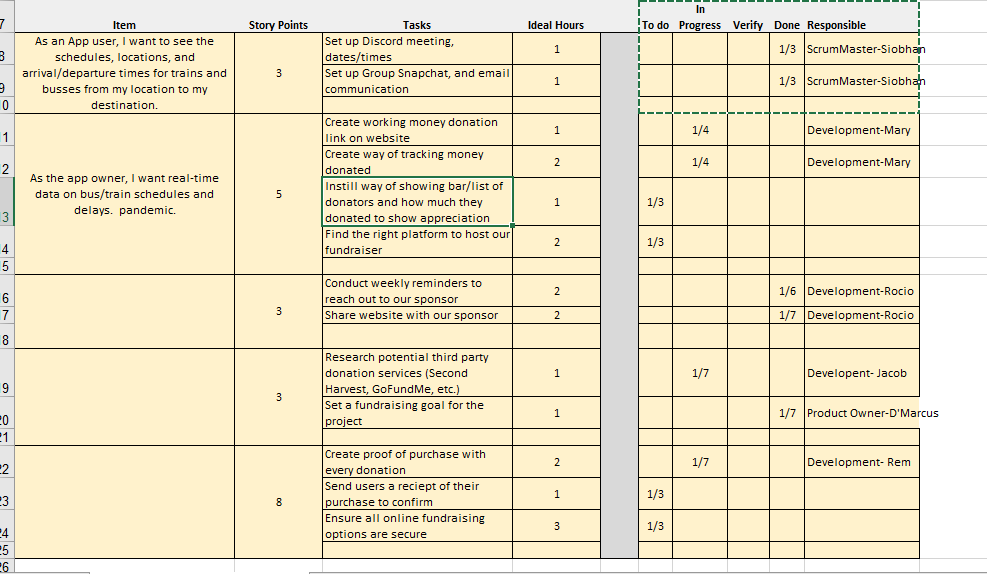Select Responsible cell in 'Conduct weekly reminders' row
Viewport: 987px width, 574px height.
(862, 291)
